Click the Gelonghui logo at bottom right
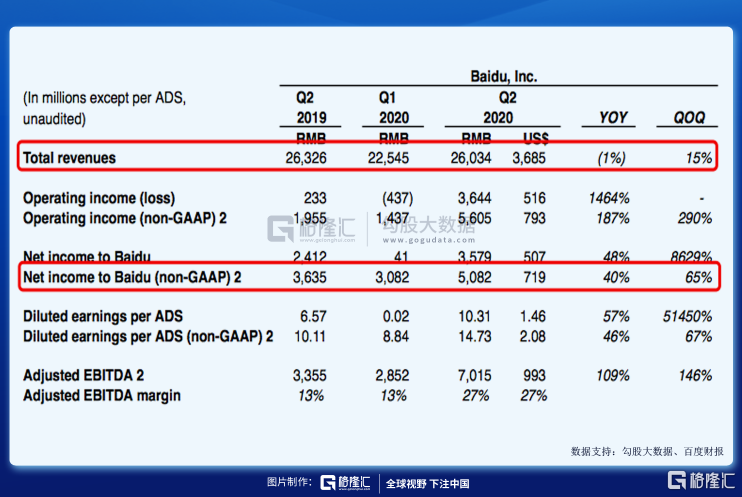 (703, 482)
